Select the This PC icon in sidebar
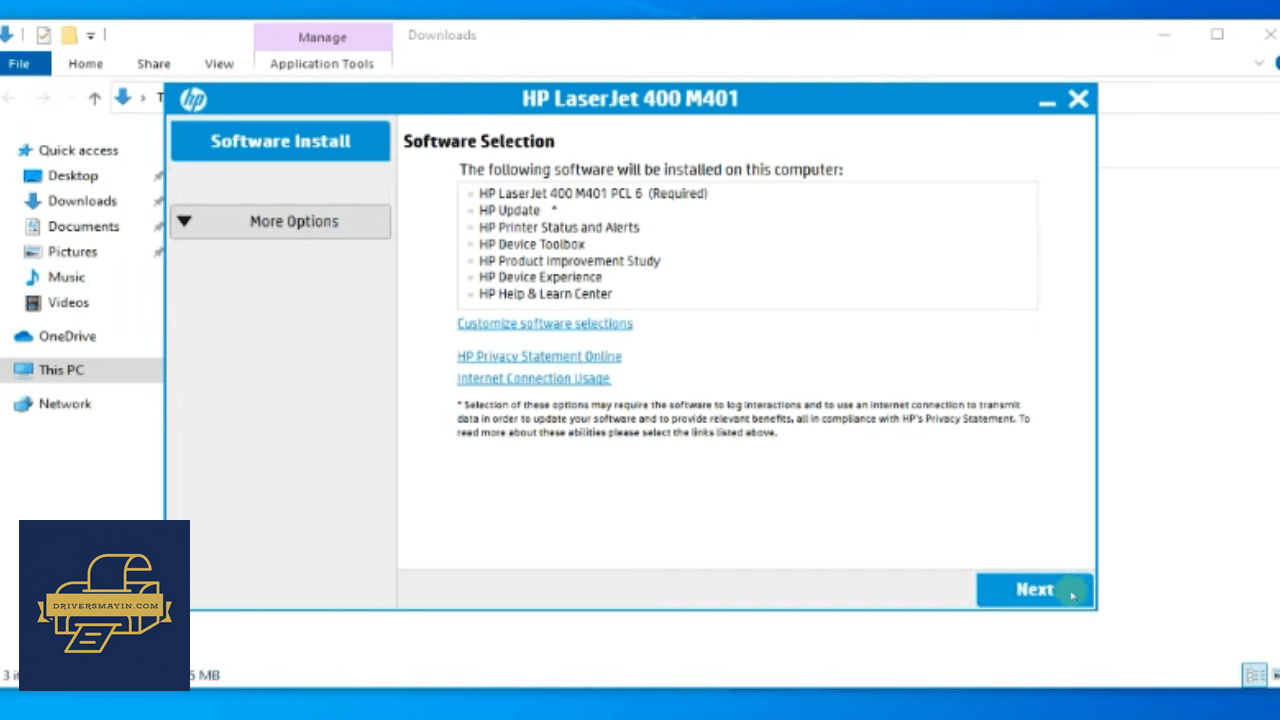The width and height of the screenshot is (1280, 720). 23,370
